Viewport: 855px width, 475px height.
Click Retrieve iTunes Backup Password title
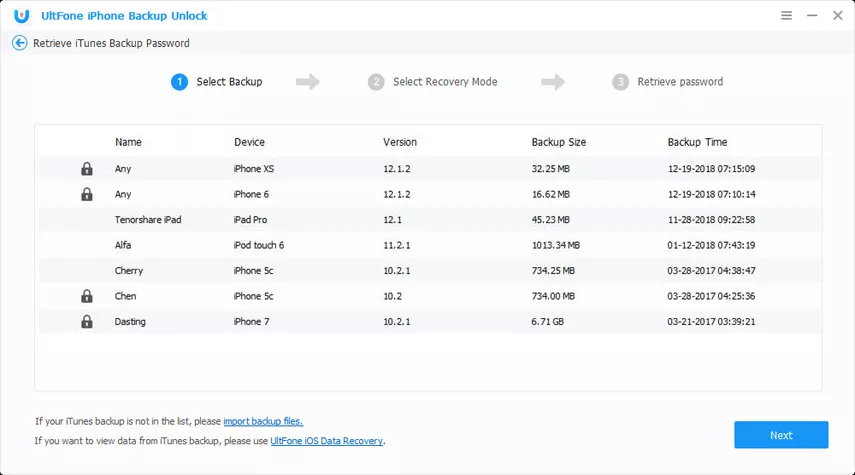pyautogui.click(x=111, y=43)
